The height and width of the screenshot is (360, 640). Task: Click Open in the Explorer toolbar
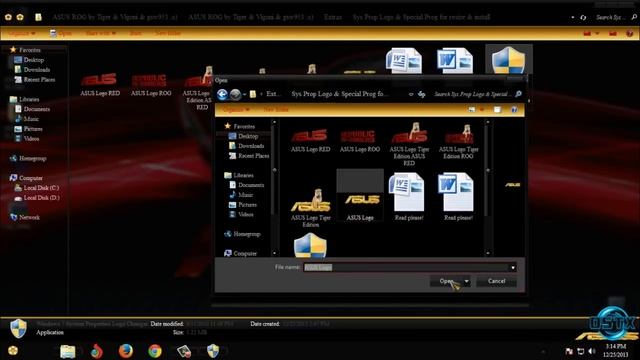(x=60, y=33)
